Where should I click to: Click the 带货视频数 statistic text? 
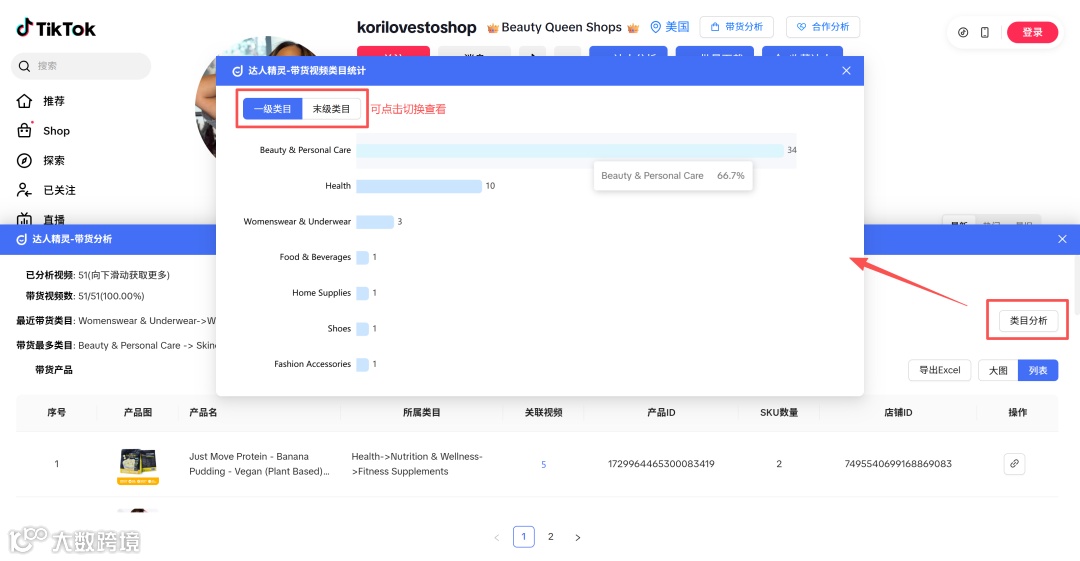(x=85, y=296)
